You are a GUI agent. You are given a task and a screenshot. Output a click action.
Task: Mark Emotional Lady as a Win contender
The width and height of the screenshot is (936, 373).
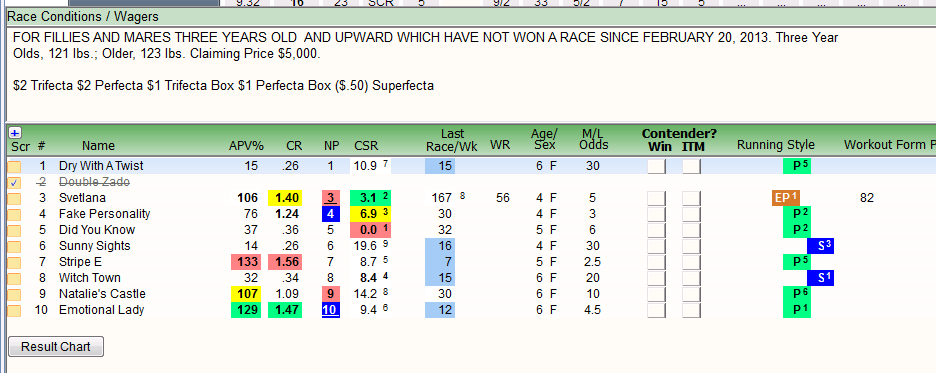(x=657, y=310)
